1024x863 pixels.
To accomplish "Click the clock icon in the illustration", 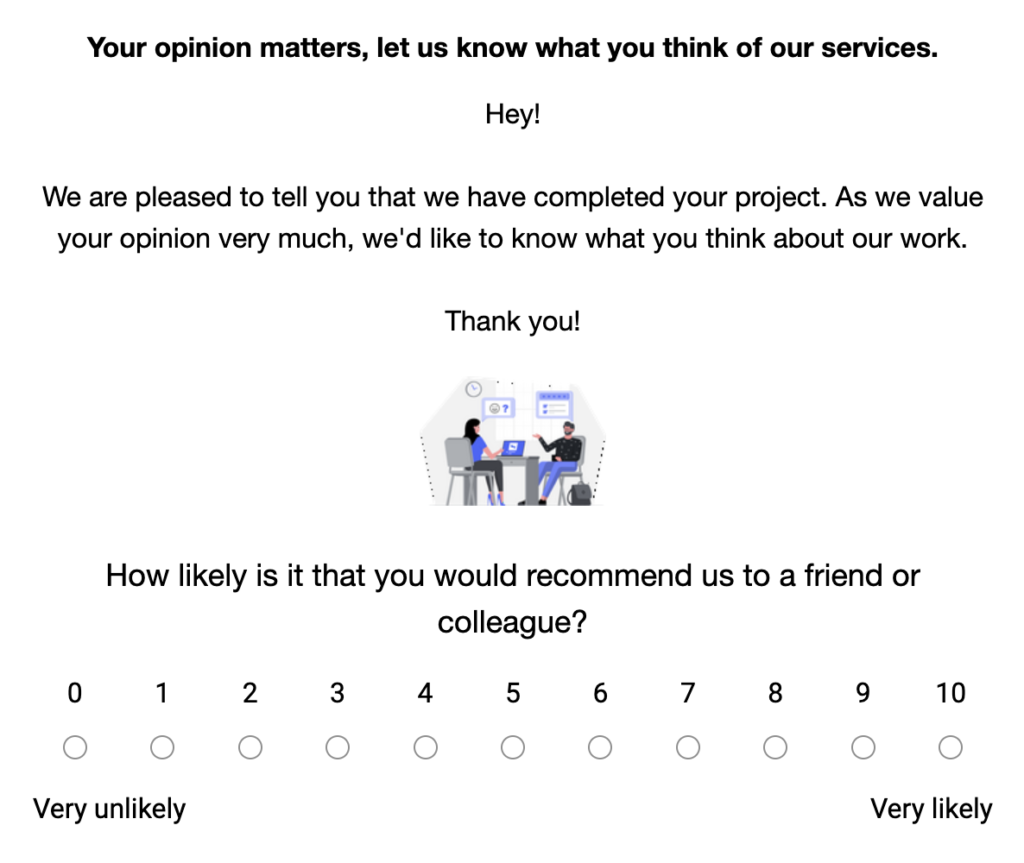I will [474, 388].
